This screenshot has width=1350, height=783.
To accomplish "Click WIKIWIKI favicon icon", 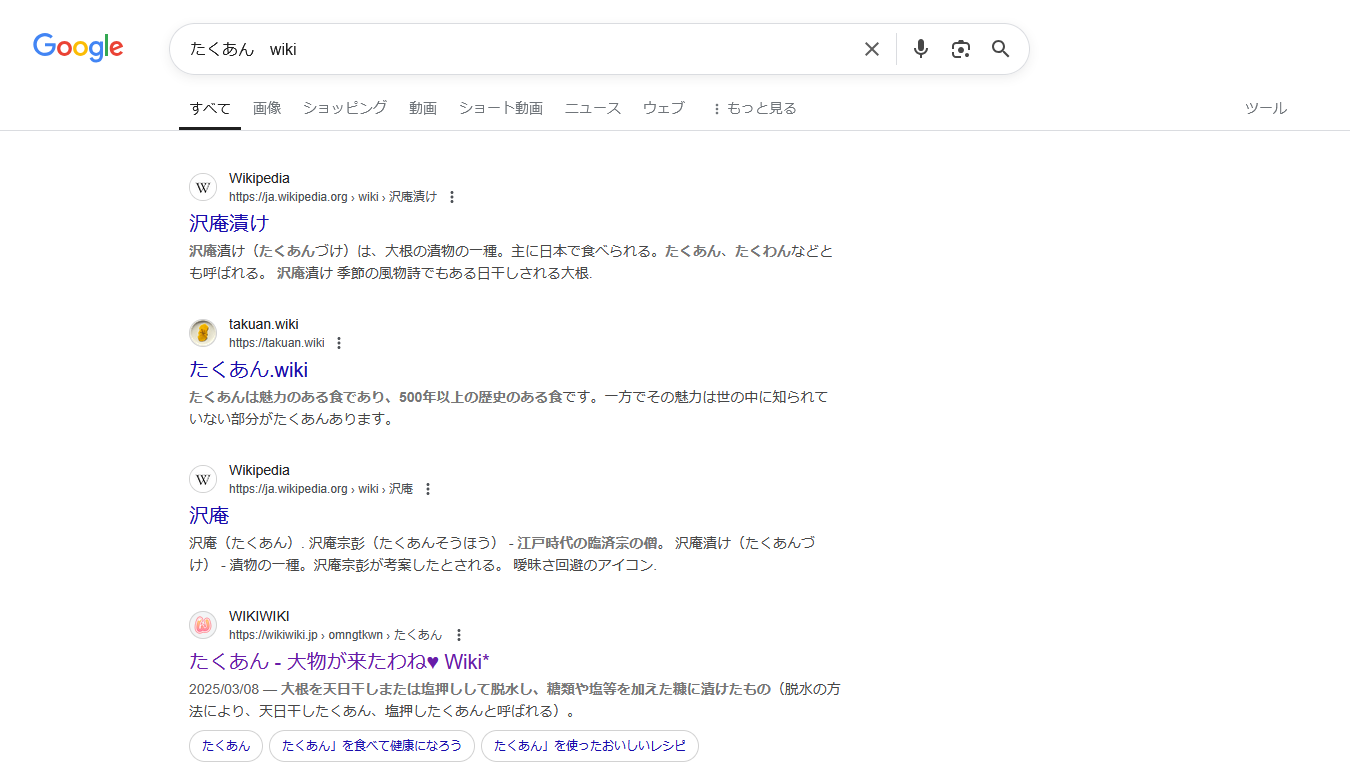I will coord(203,625).
